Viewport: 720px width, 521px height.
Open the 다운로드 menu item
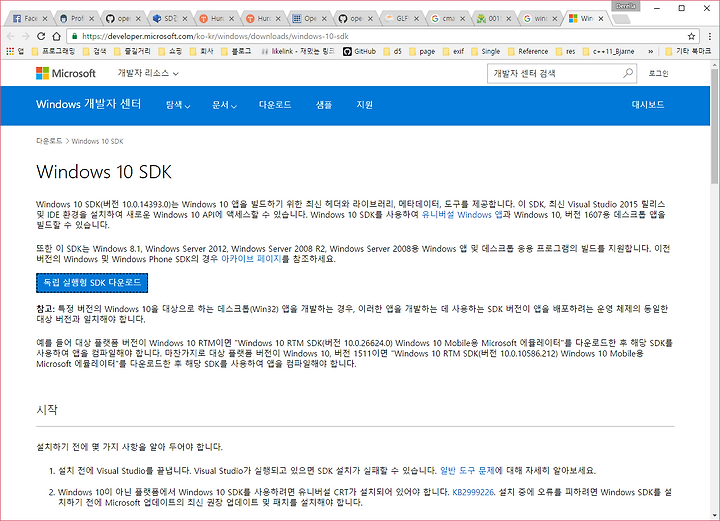275,105
